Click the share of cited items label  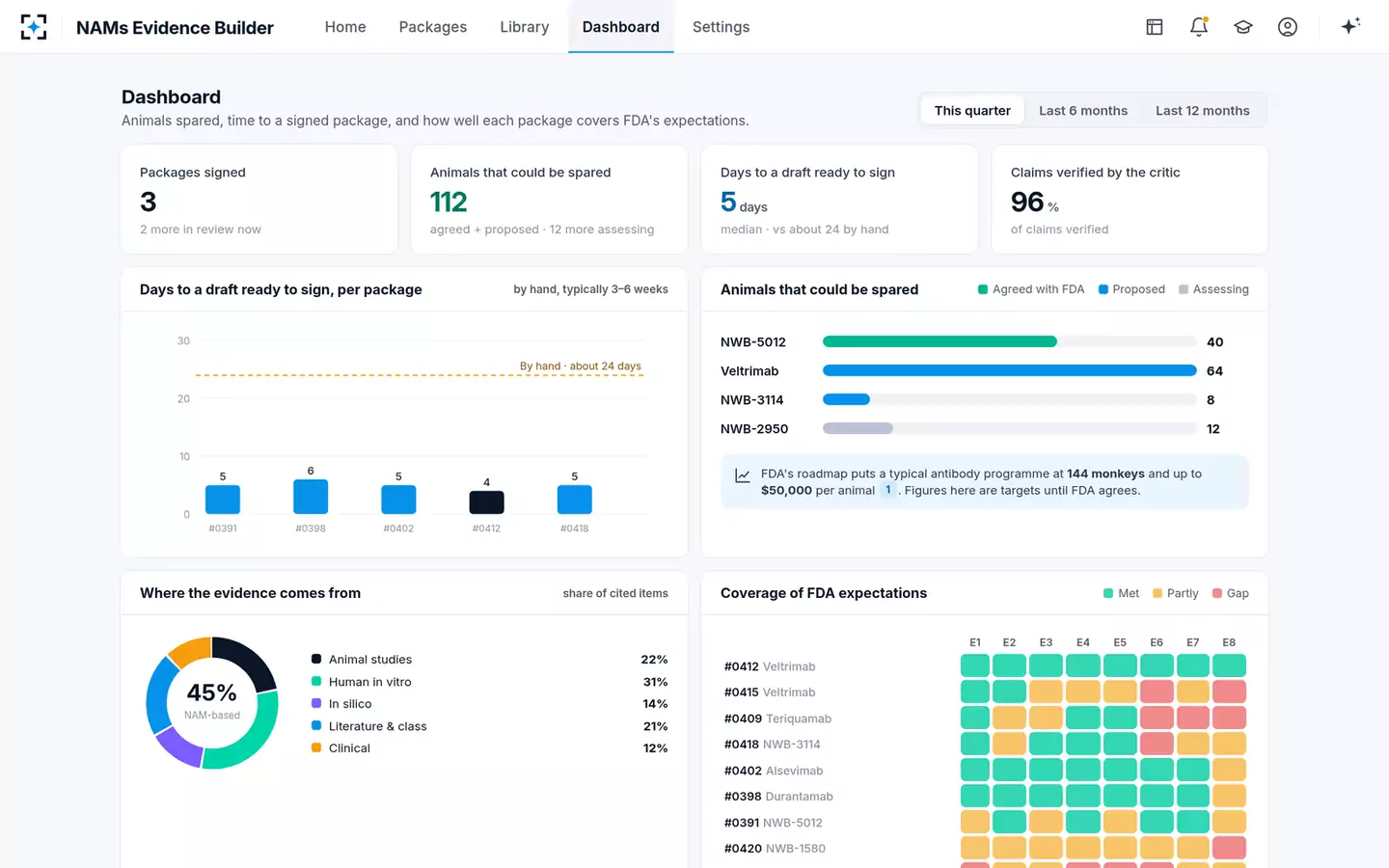[615, 593]
